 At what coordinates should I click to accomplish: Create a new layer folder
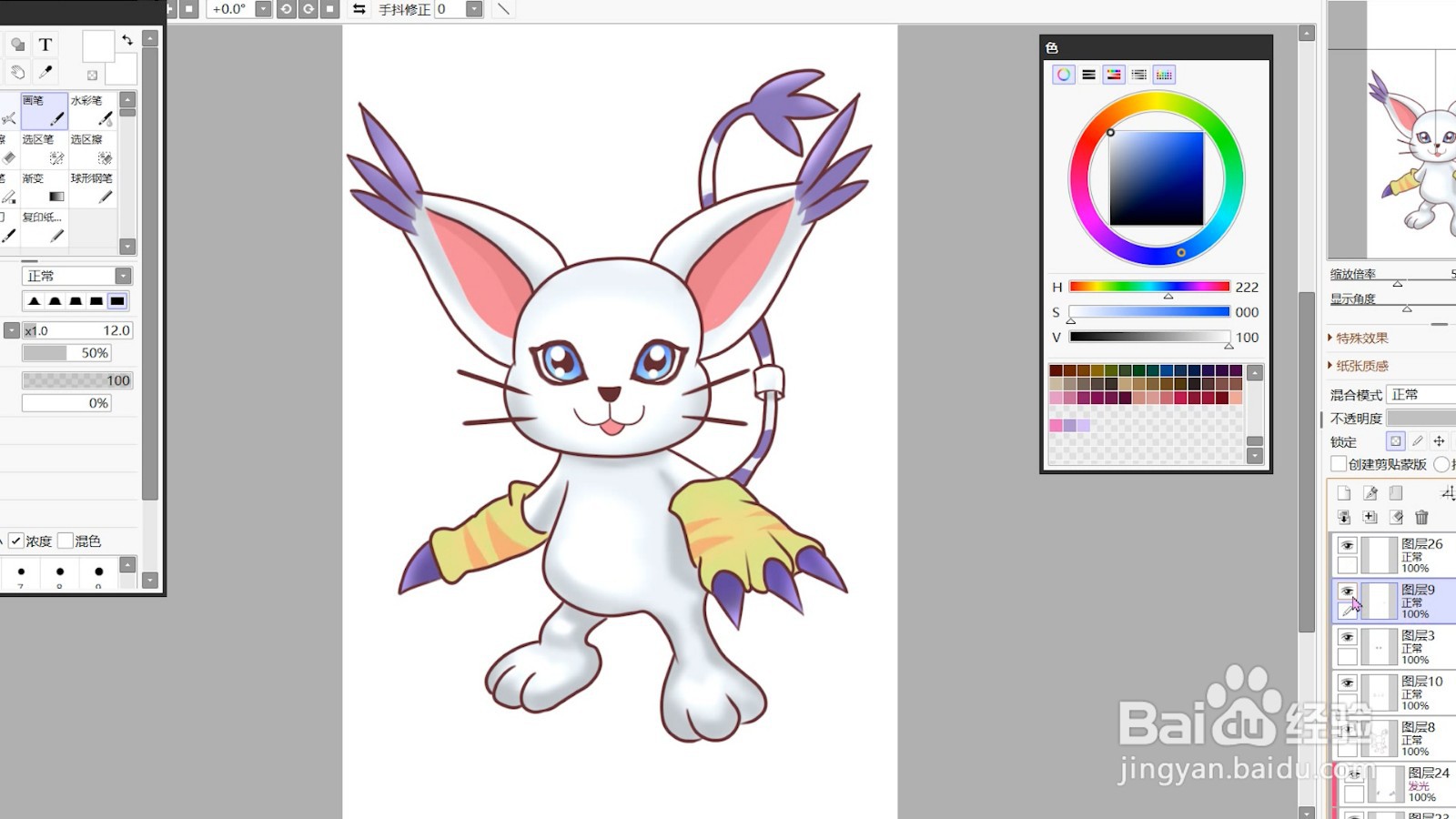(1396, 493)
